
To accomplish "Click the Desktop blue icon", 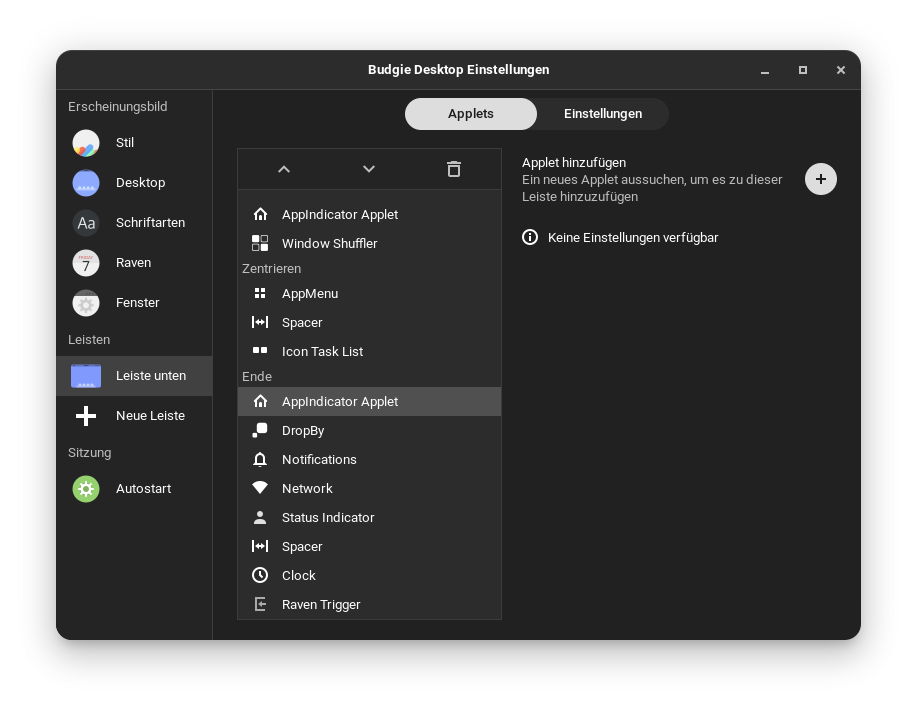I will click(x=86, y=183).
